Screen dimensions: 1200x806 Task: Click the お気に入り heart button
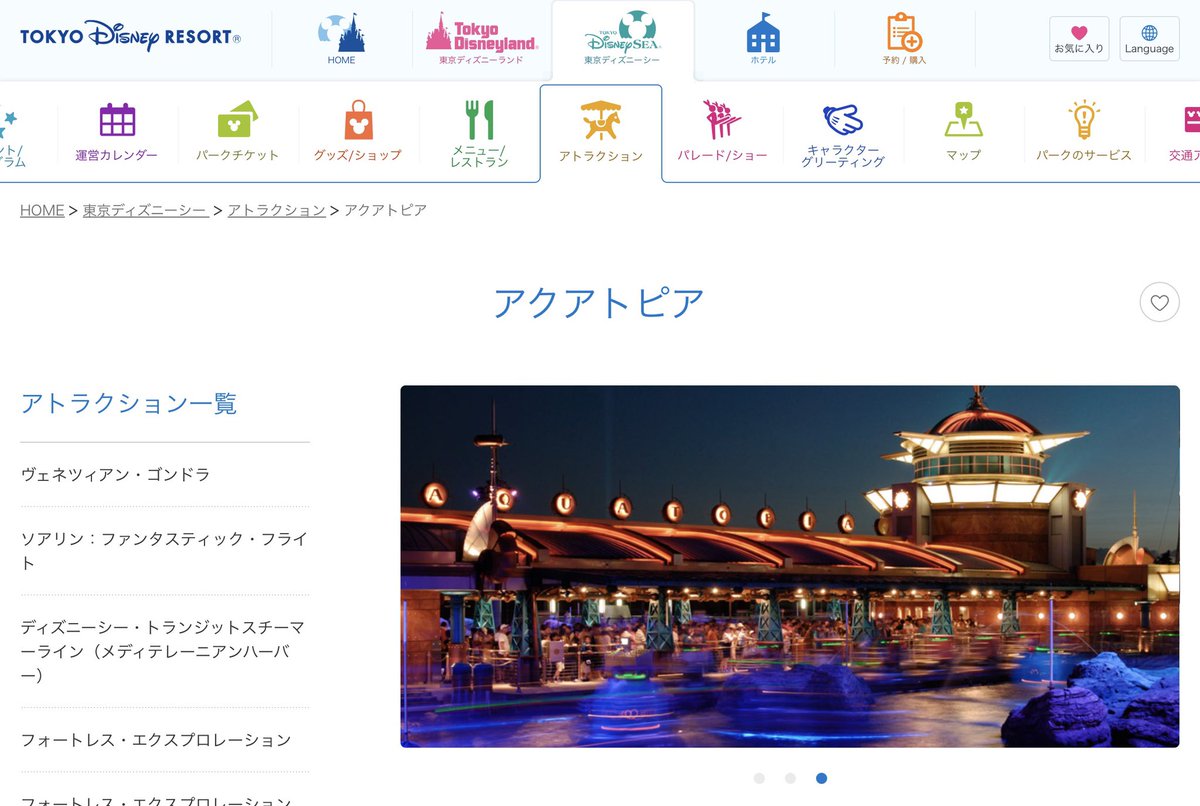pos(1079,39)
